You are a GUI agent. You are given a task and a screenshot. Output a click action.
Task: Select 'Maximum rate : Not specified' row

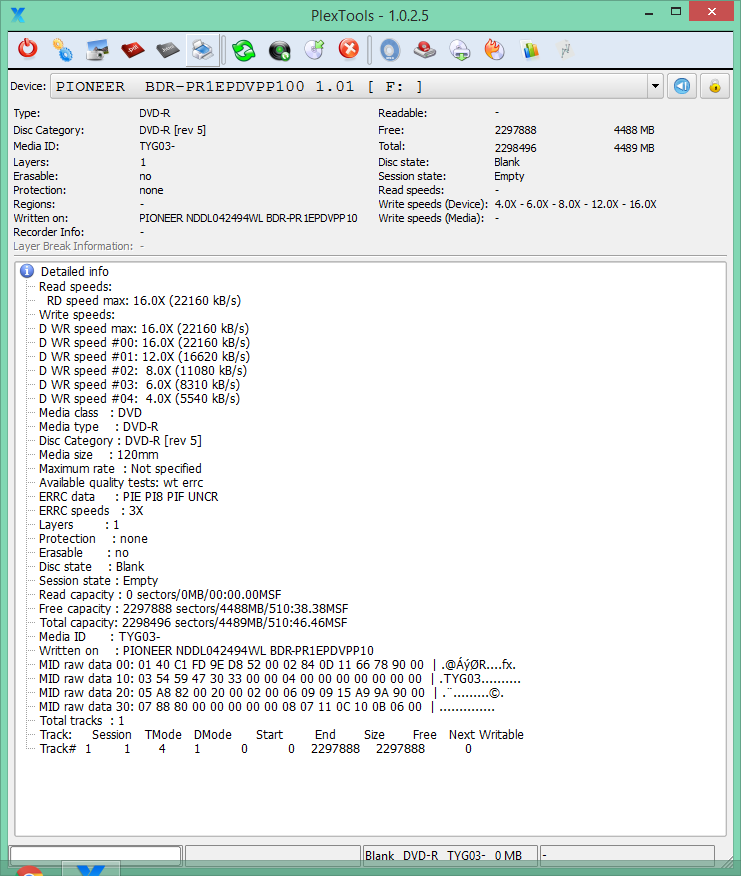pos(120,468)
